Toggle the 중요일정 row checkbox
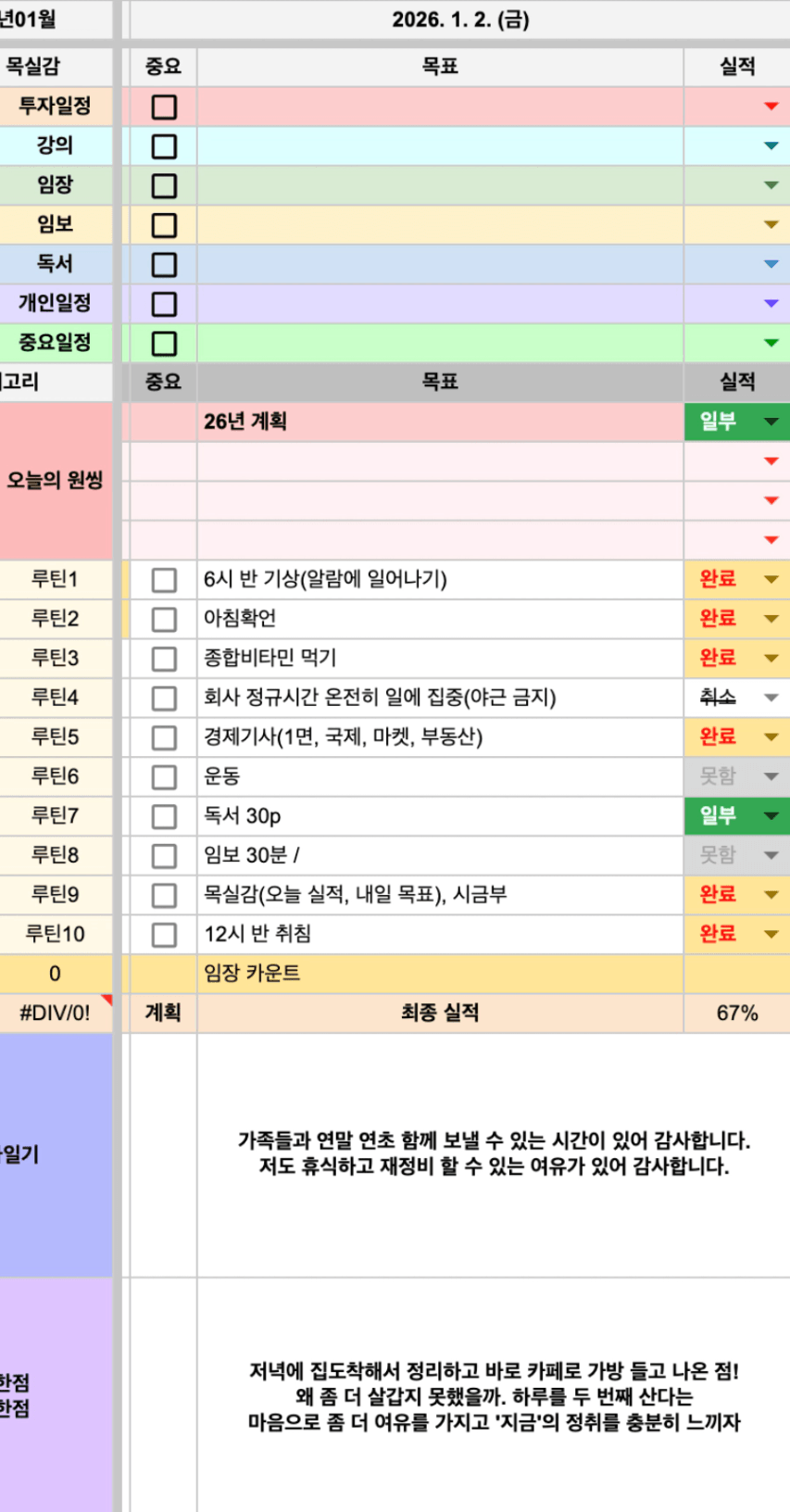Viewport: 790px width, 1512px height. [x=164, y=344]
